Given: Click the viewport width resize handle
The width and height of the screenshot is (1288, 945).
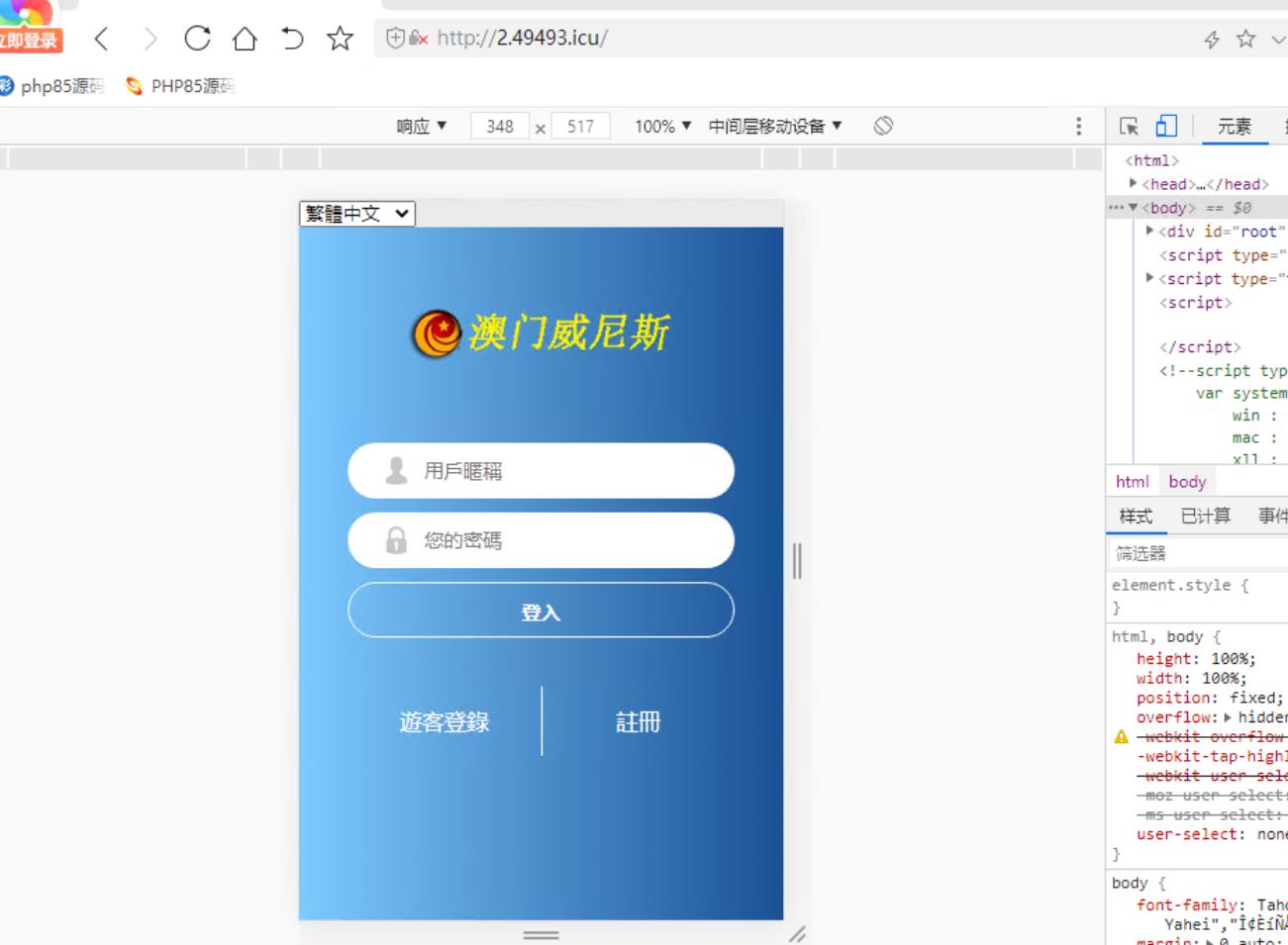Looking at the screenshot, I should [x=797, y=561].
